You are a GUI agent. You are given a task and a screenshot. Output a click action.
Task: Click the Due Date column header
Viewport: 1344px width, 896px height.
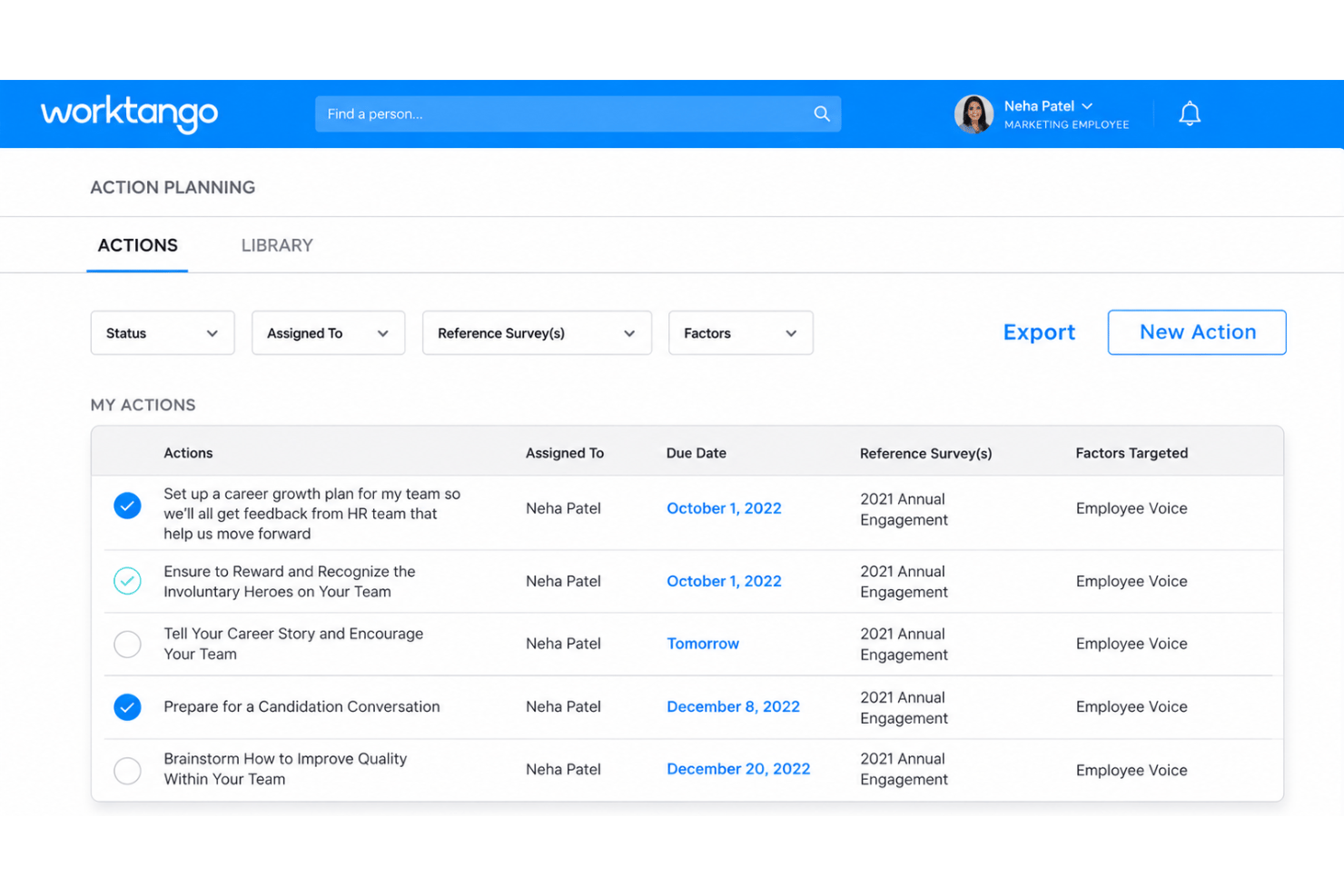tap(697, 453)
